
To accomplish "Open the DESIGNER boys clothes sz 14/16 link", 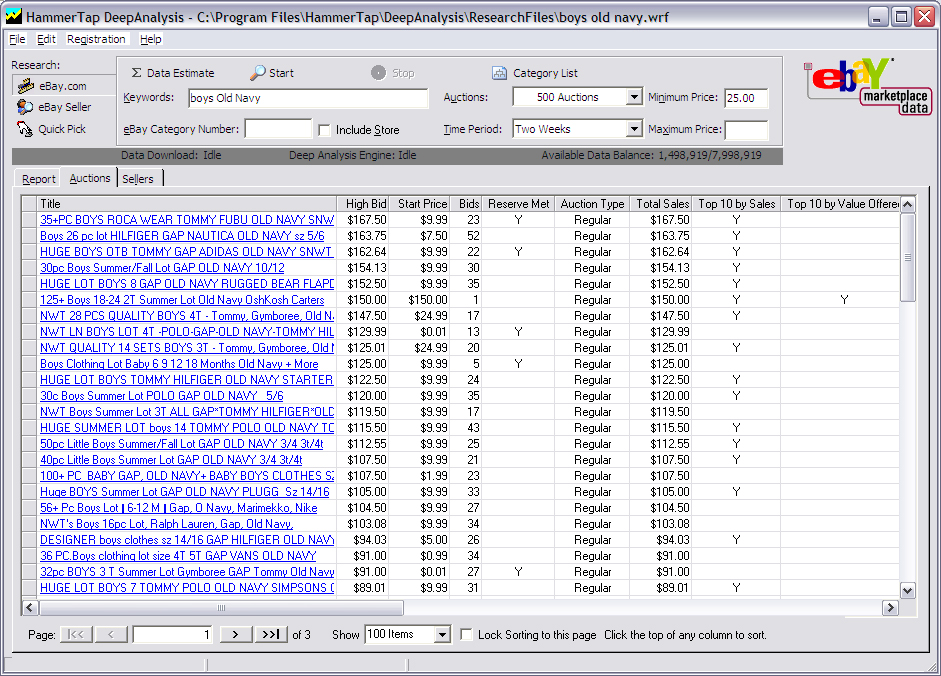I will coord(187,540).
